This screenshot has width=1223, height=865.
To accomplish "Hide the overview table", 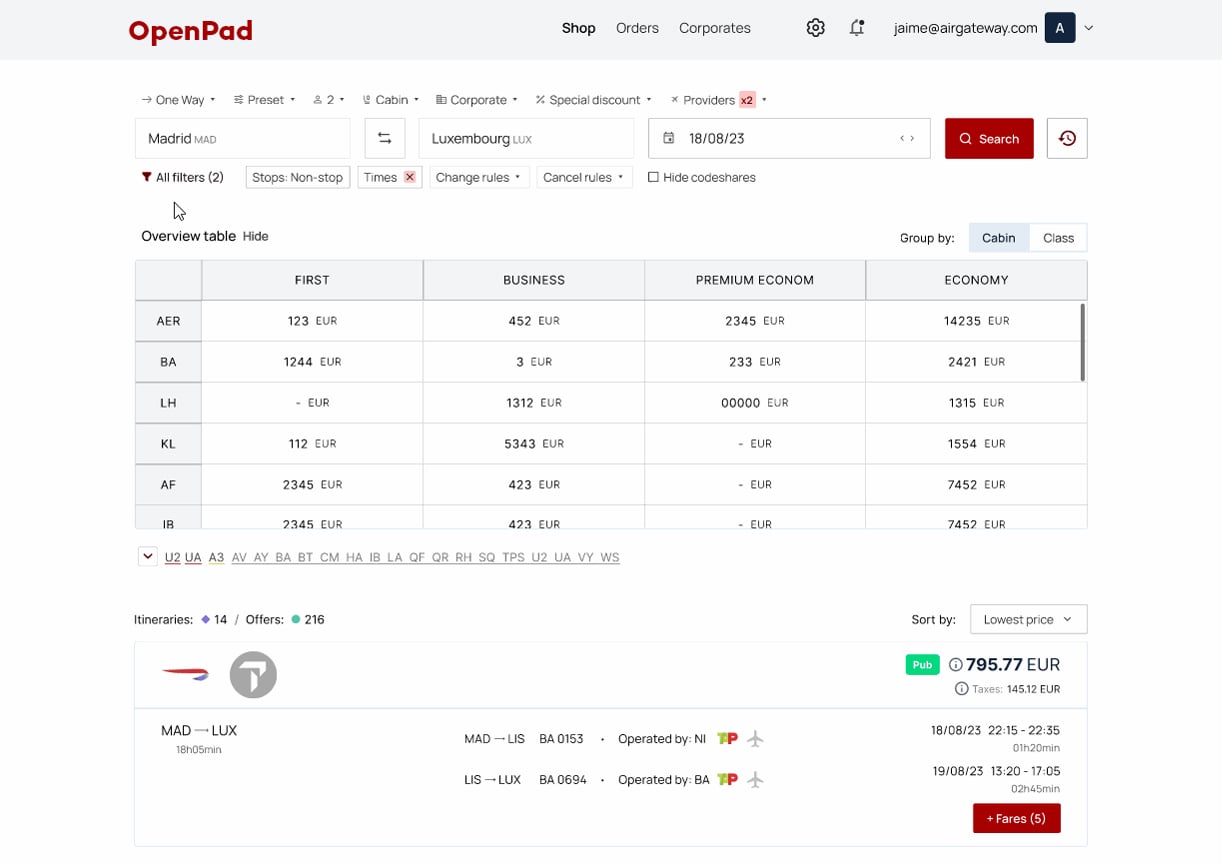I will click(x=256, y=236).
